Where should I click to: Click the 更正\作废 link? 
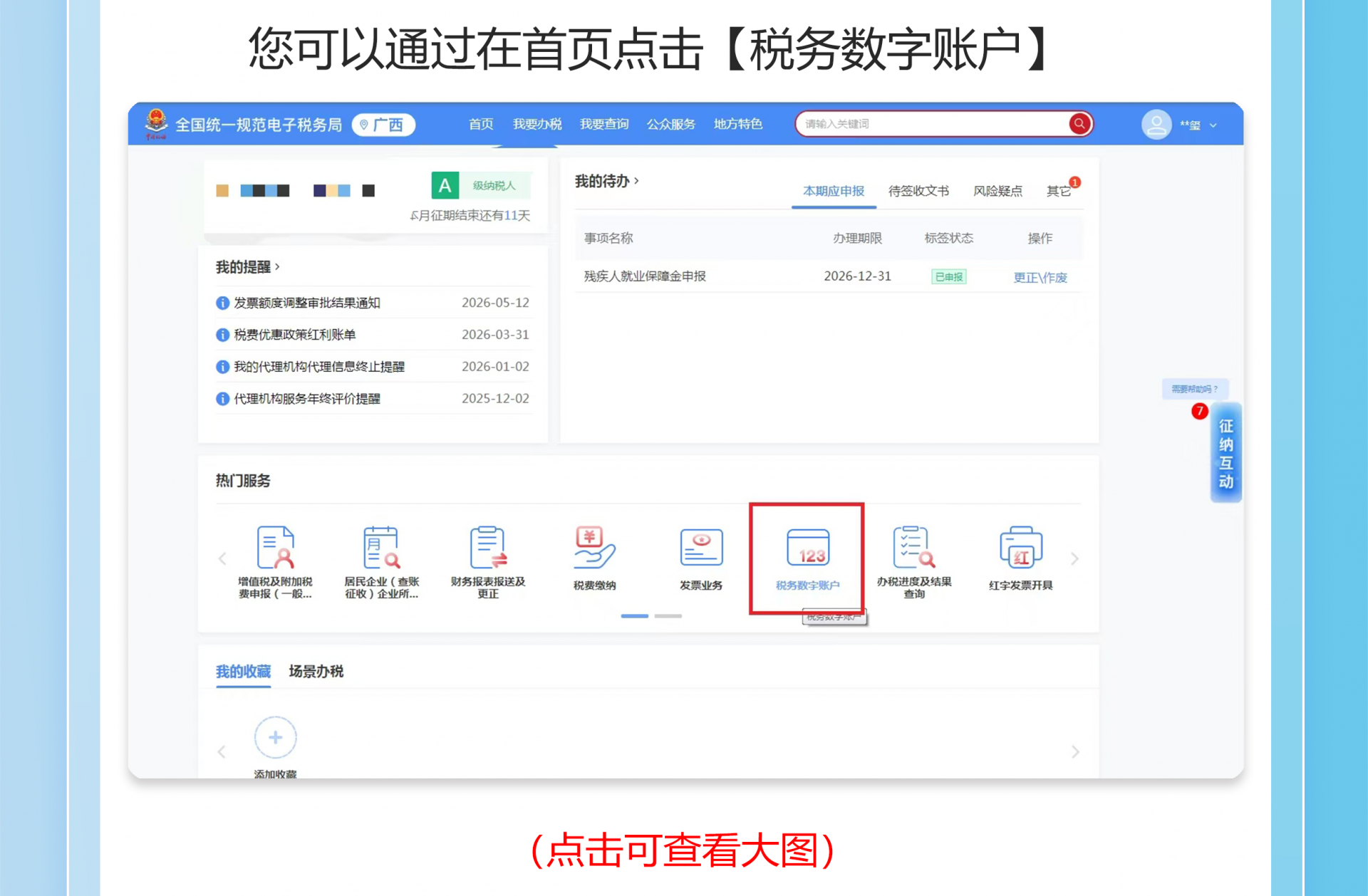pyautogui.click(x=1040, y=277)
